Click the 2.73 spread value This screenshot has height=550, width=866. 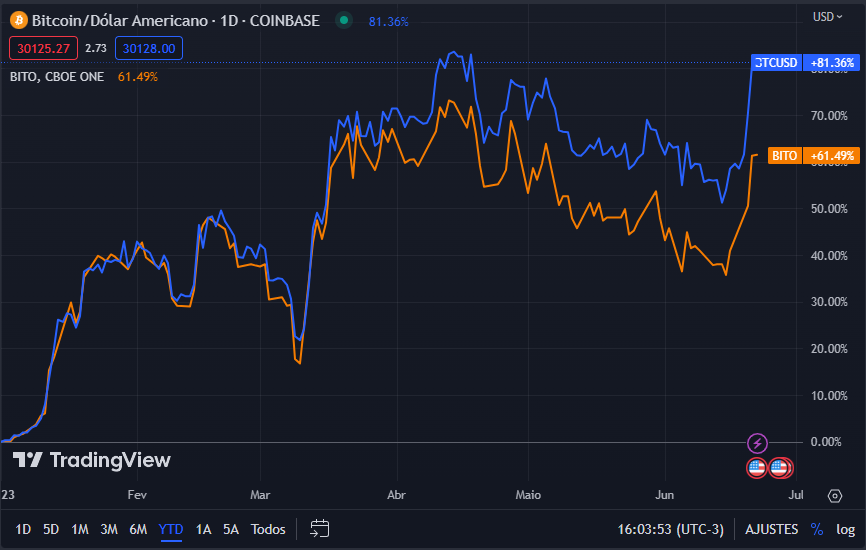[96, 48]
